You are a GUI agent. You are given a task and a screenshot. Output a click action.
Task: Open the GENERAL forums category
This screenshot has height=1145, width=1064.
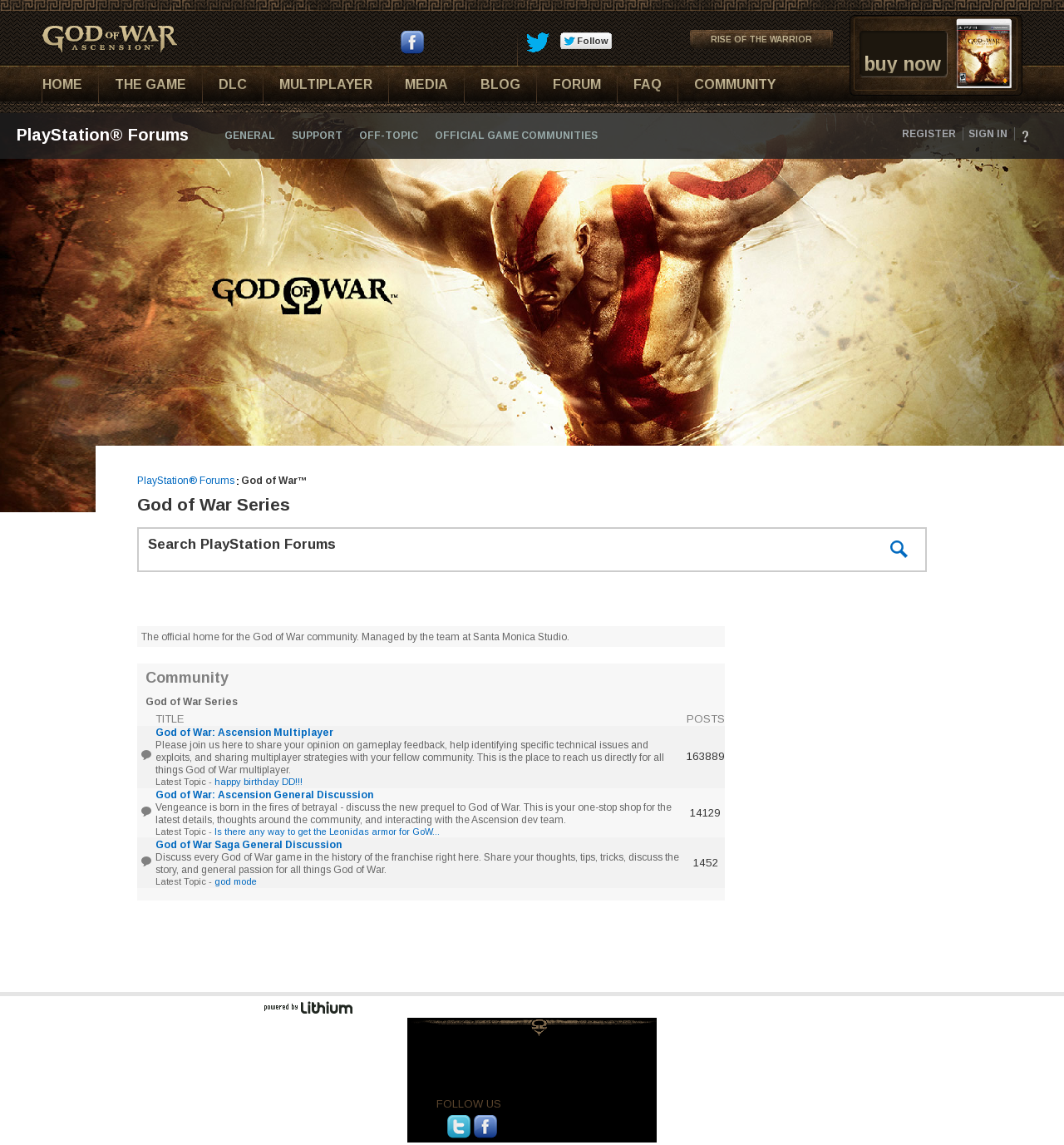pyautogui.click(x=249, y=136)
